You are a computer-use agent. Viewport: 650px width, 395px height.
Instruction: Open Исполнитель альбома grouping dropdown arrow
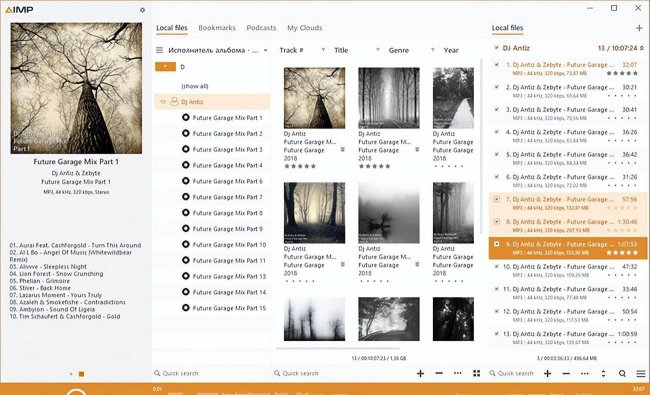point(265,51)
